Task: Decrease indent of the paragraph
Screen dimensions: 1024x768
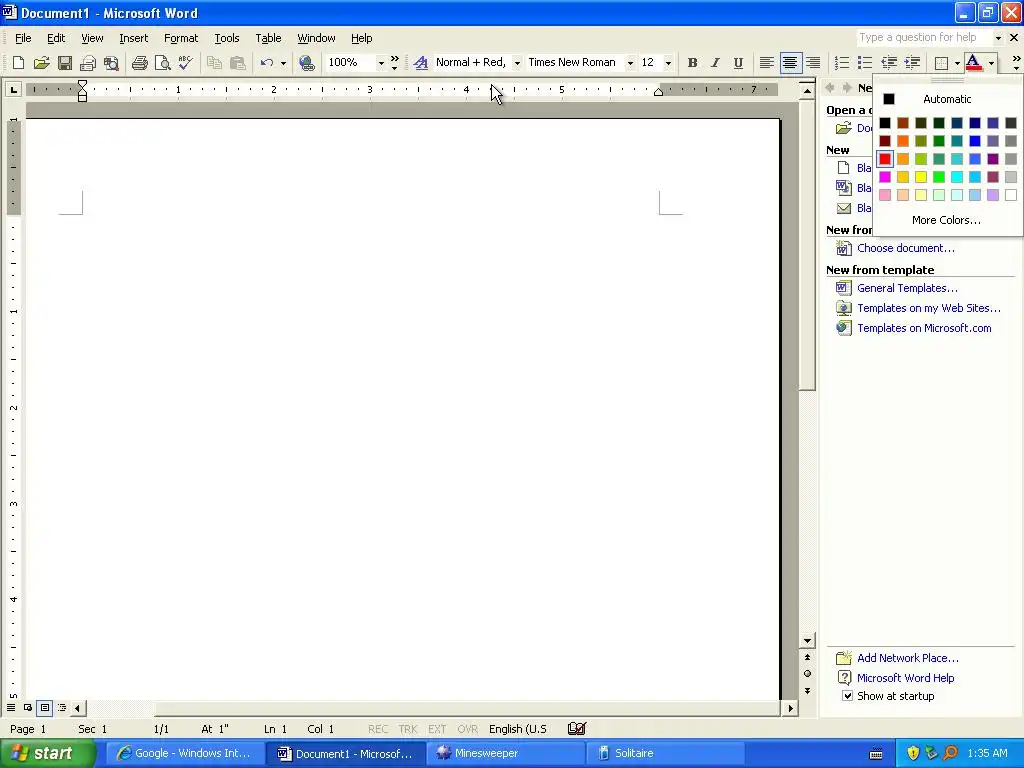Action: coord(889,63)
